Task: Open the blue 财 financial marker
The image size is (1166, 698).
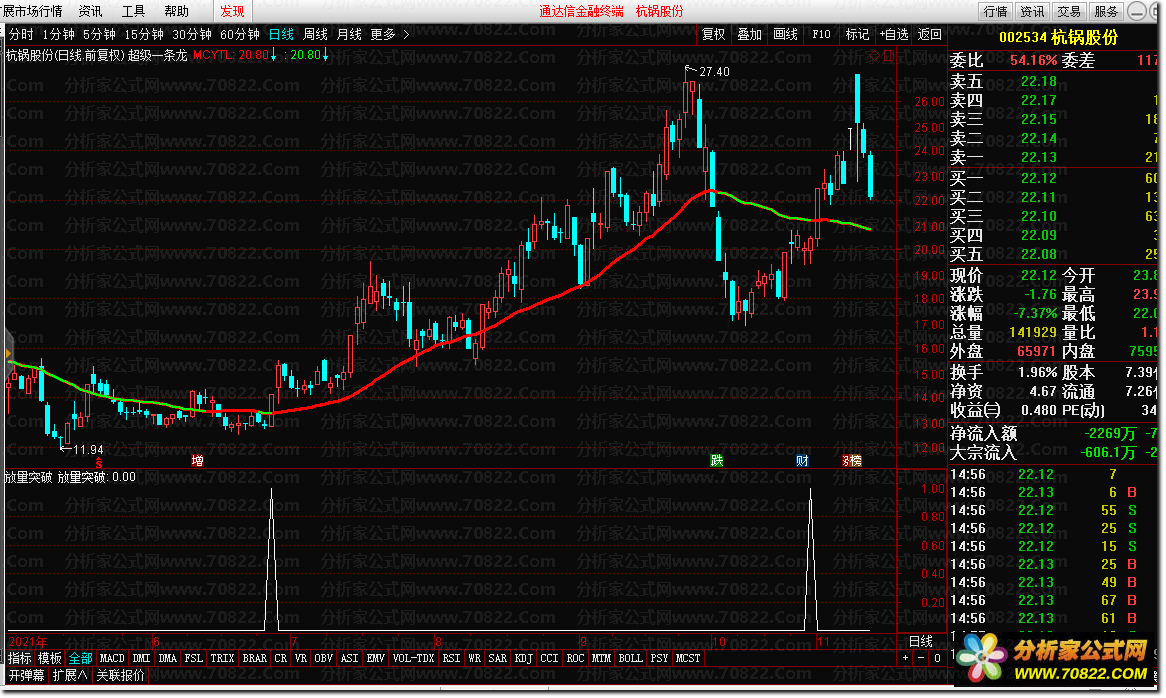Action: click(802, 461)
